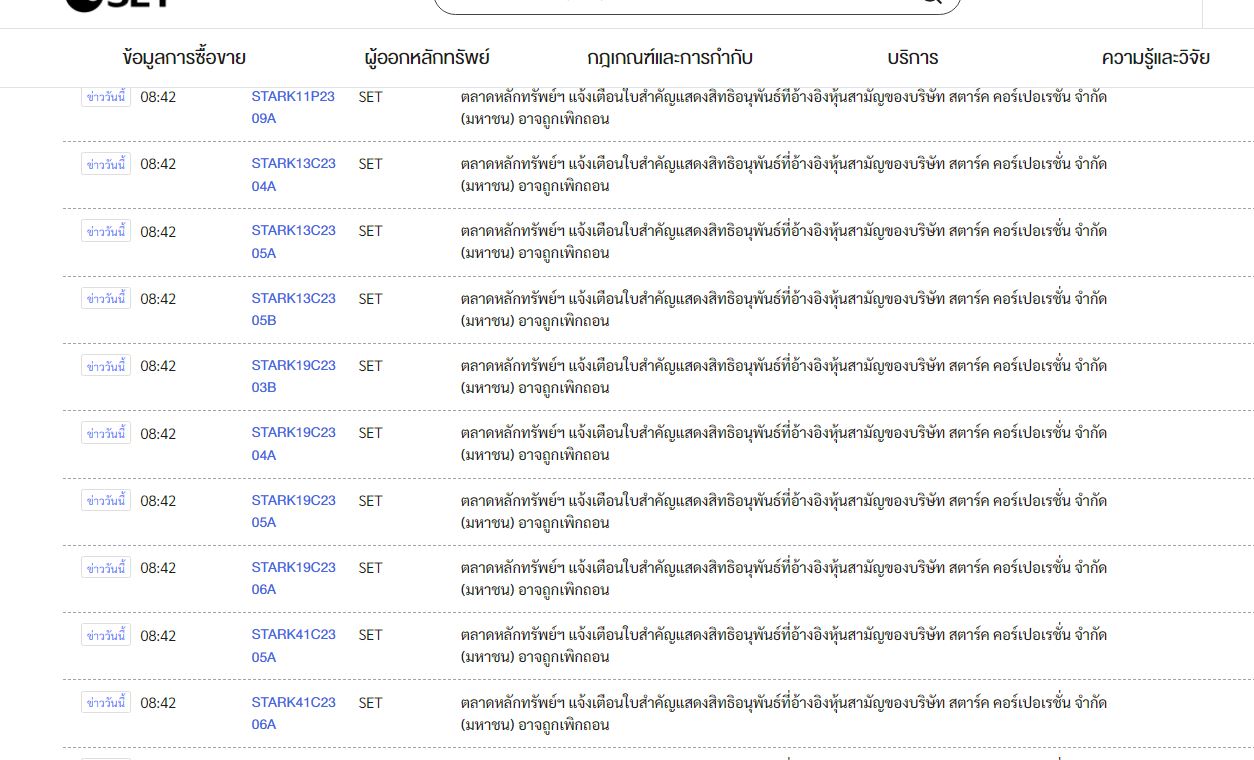Screen dimensions: 1254x760
Task: Open the บริการ menu
Action: click(x=913, y=57)
